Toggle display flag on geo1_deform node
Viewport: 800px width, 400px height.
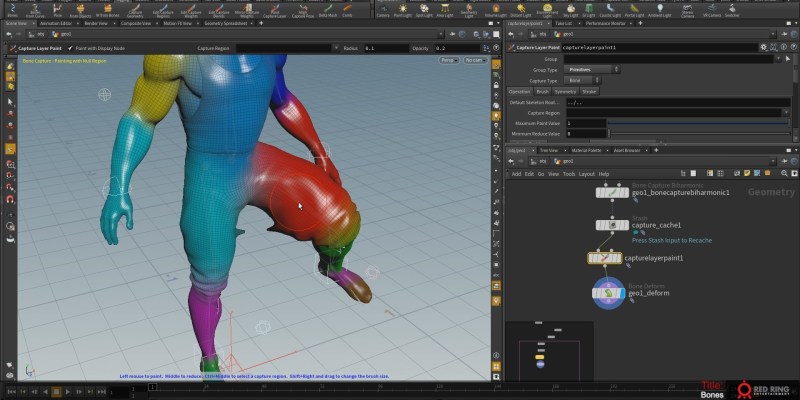click(621, 293)
